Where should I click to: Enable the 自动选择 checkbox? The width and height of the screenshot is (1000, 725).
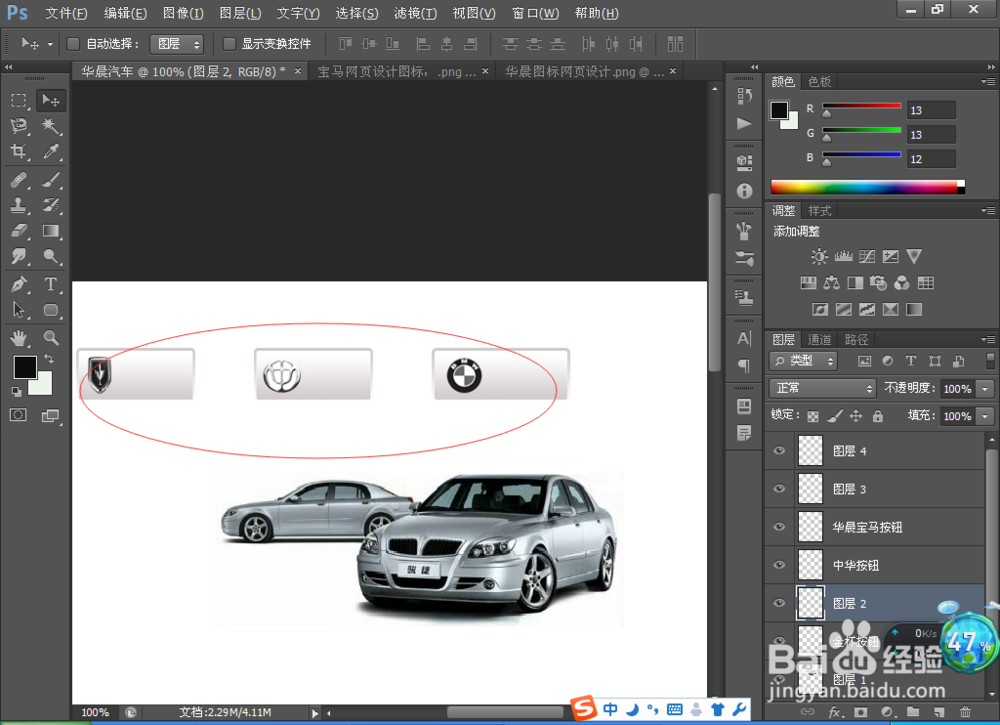(73, 44)
